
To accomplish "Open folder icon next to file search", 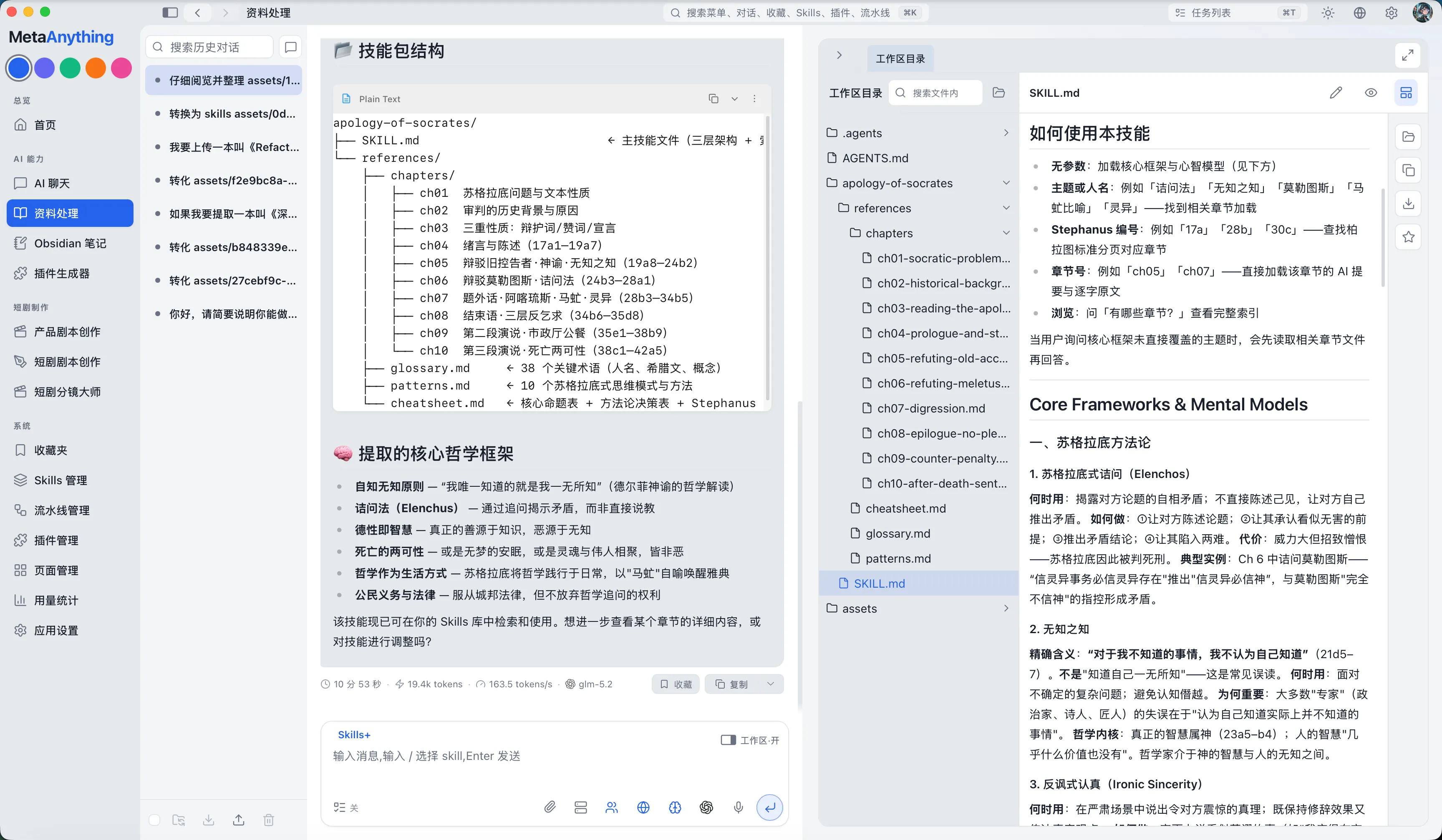I will pyautogui.click(x=998, y=93).
